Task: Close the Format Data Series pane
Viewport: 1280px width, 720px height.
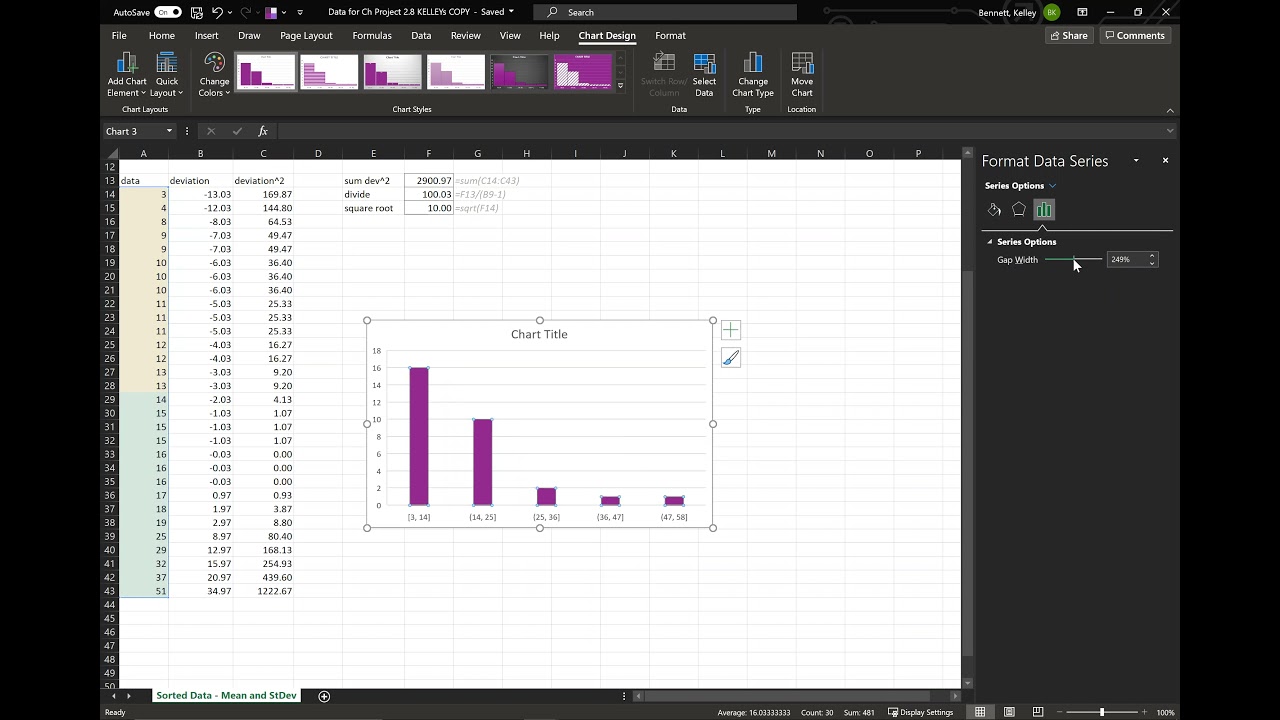Action: pos(1165,160)
